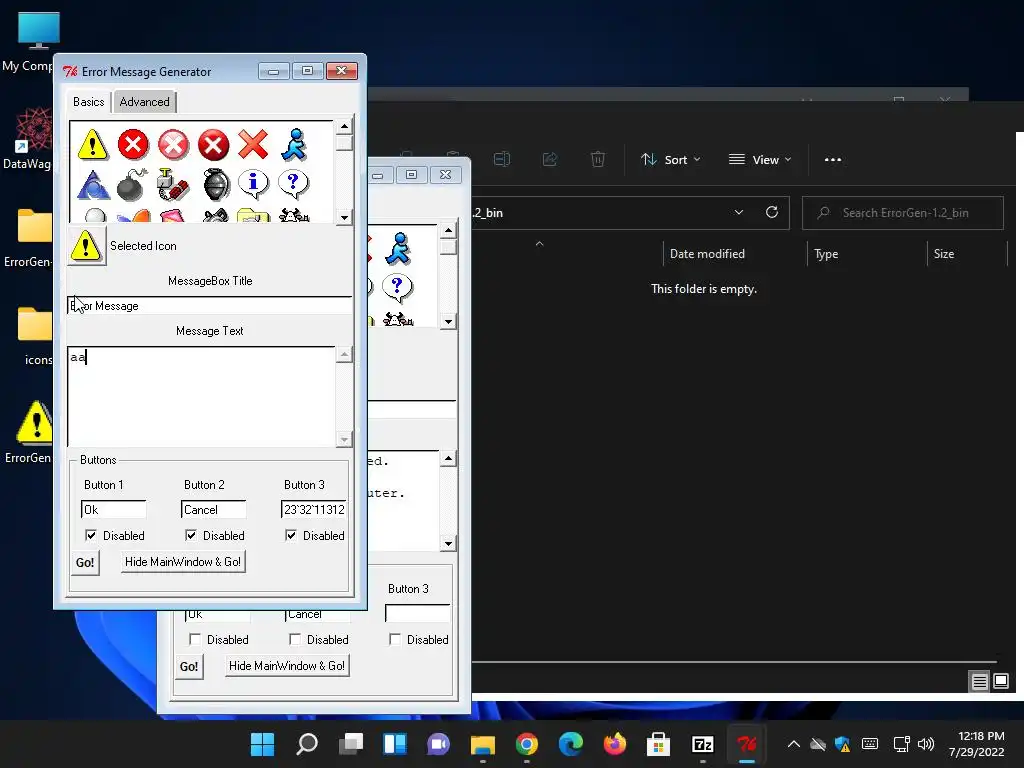The height and width of the screenshot is (768, 1024).
Task: Click Hide MainWindow & Go! in background window
Action: click(x=287, y=665)
